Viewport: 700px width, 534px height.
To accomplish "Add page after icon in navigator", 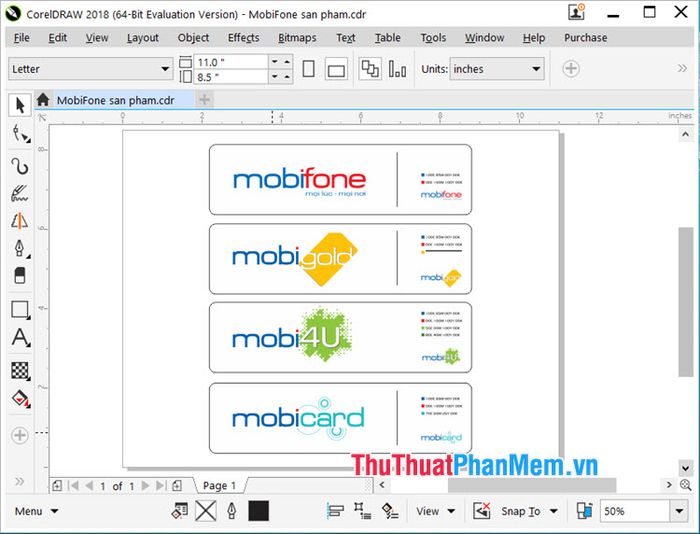I will [177, 485].
